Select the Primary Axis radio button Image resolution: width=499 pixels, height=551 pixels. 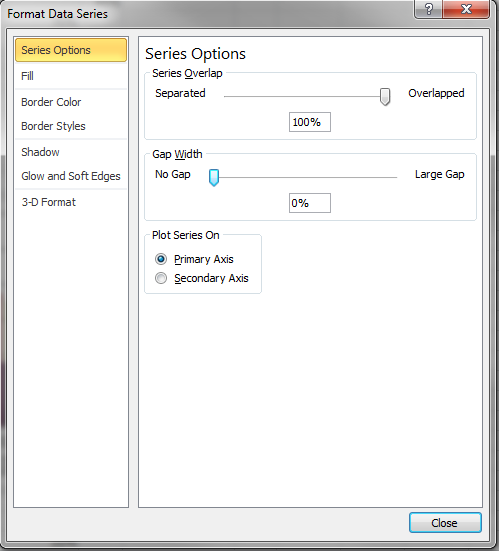tap(161, 259)
